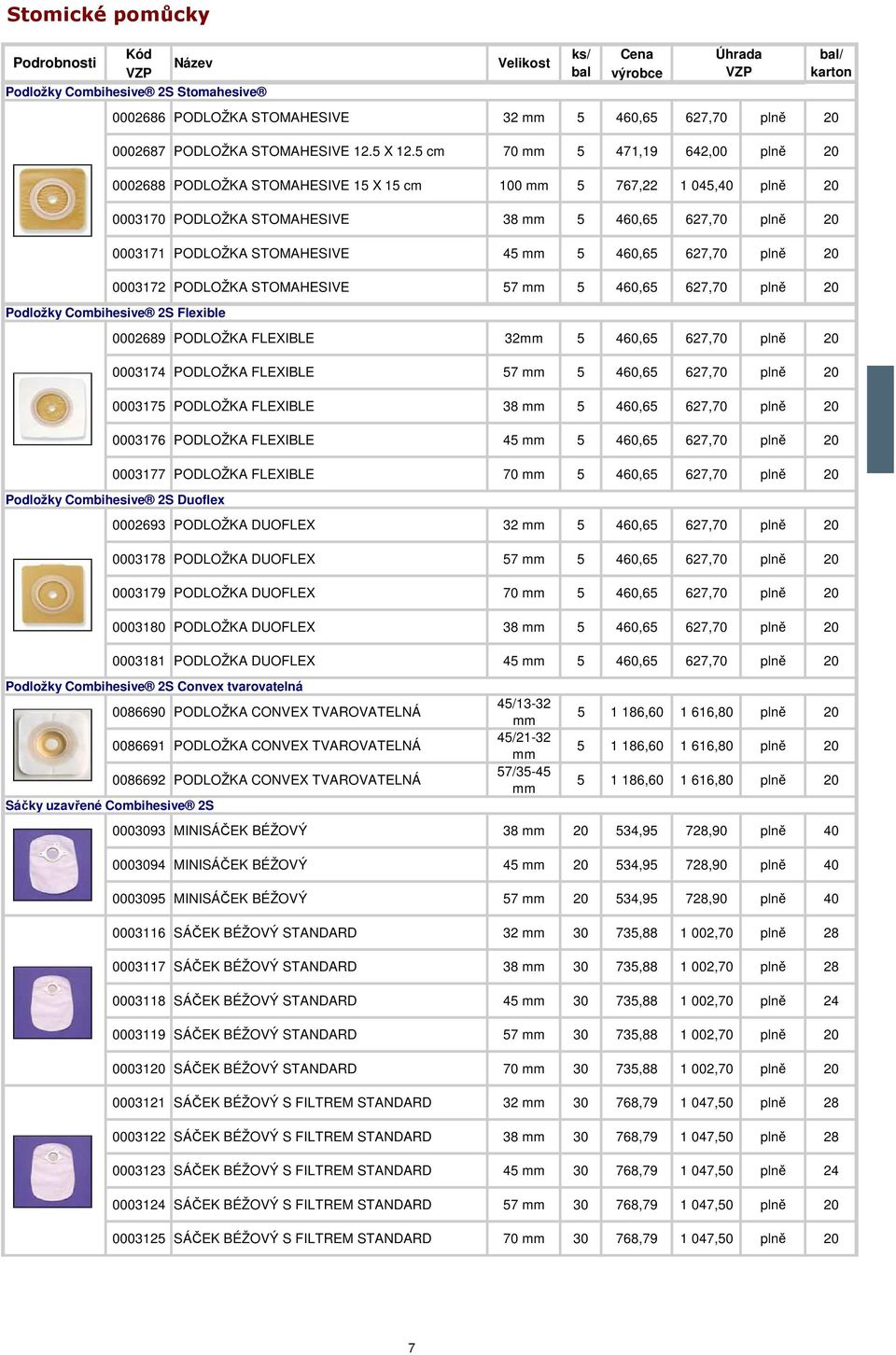Screen dimensions: 896x1355
Task: Select section heading 'Podložky Combihesive® 2S Duoflex'
Action: (x=115, y=499)
